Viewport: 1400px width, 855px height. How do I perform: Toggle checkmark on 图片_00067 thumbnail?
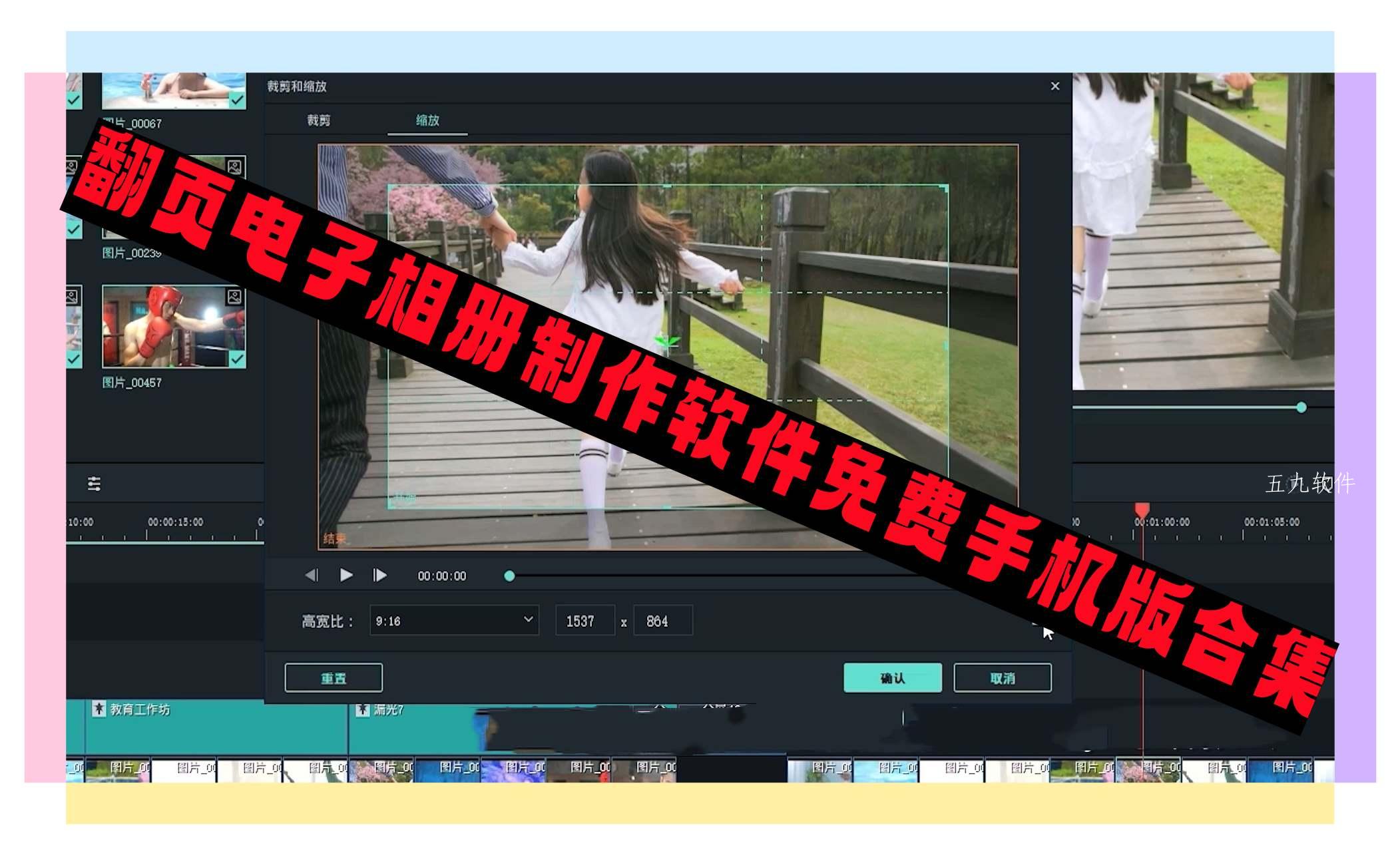[x=237, y=100]
